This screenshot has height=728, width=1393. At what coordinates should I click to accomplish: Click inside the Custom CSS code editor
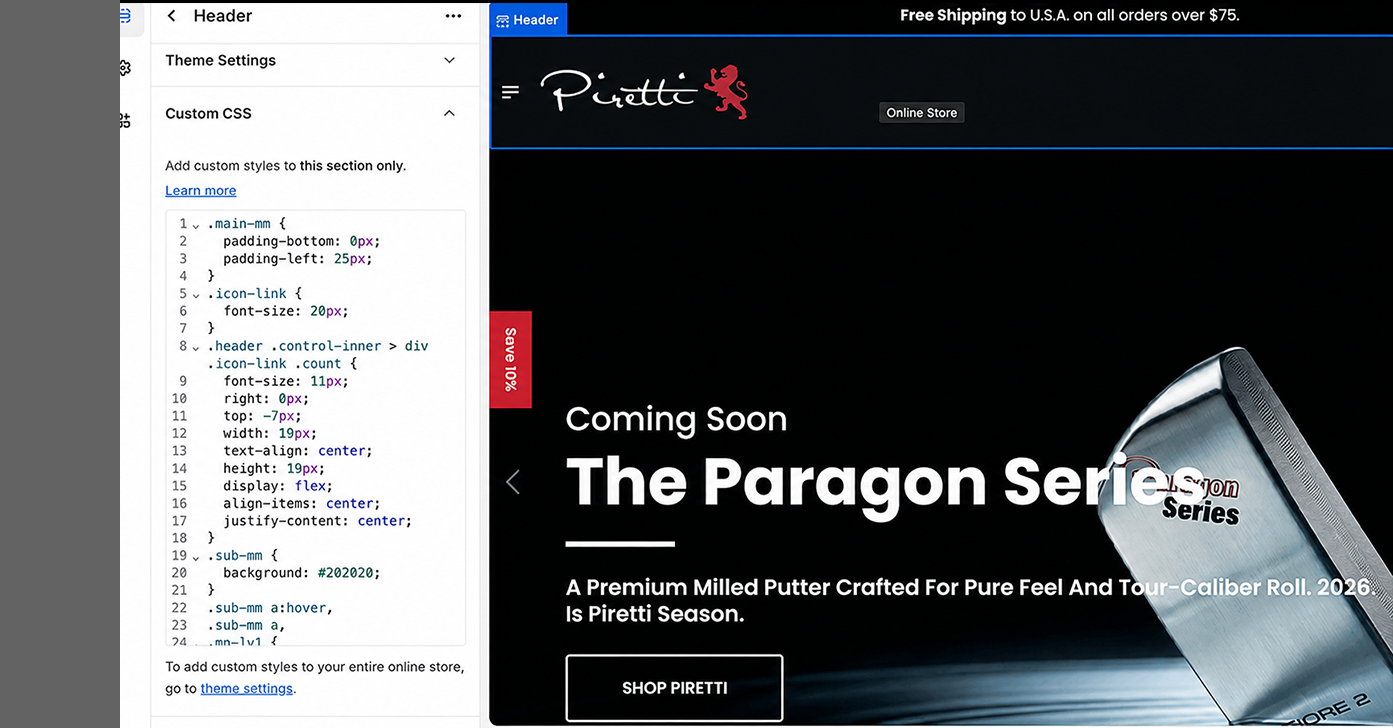point(315,428)
